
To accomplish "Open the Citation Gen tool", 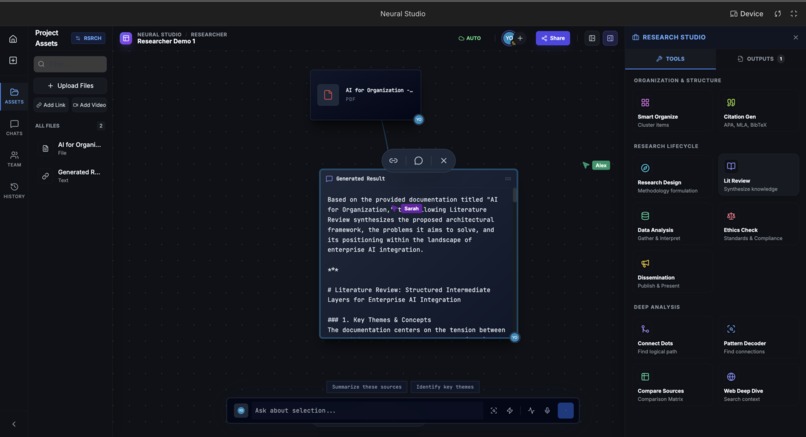I will [758, 112].
